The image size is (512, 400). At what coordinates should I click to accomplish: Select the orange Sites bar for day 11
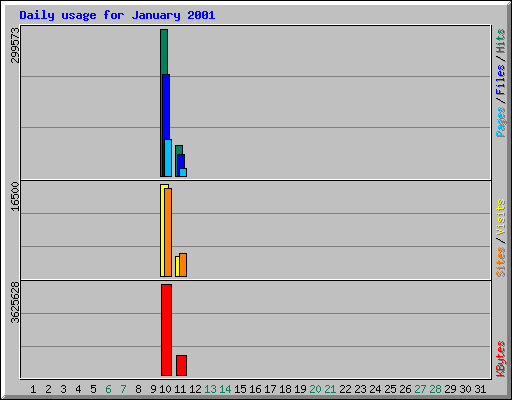(x=183, y=265)
